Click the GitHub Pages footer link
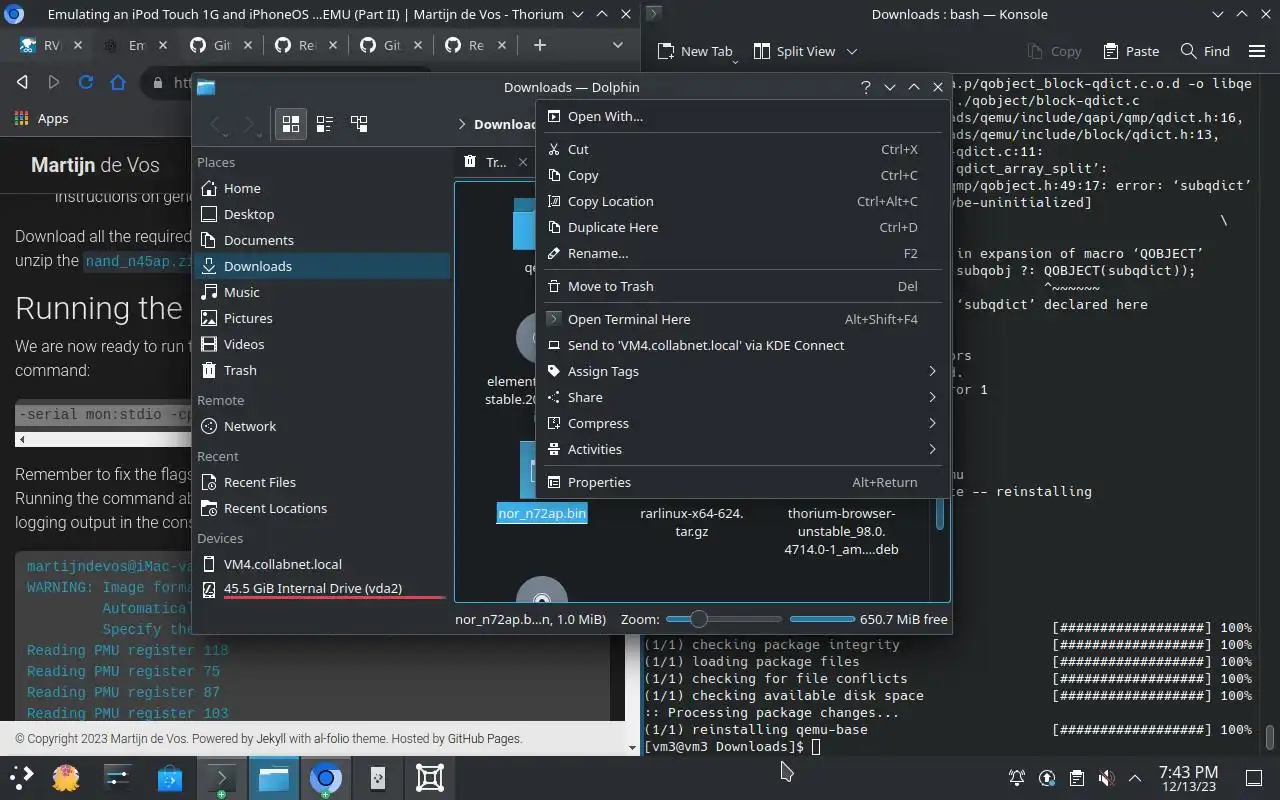1280x800 pixels. click(484, 739)
